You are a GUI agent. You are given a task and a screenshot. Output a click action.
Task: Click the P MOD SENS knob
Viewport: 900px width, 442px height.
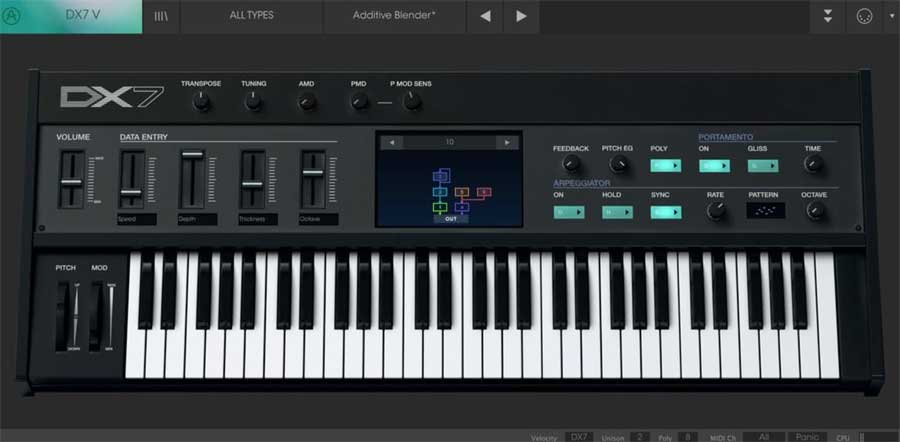(412, 102)
